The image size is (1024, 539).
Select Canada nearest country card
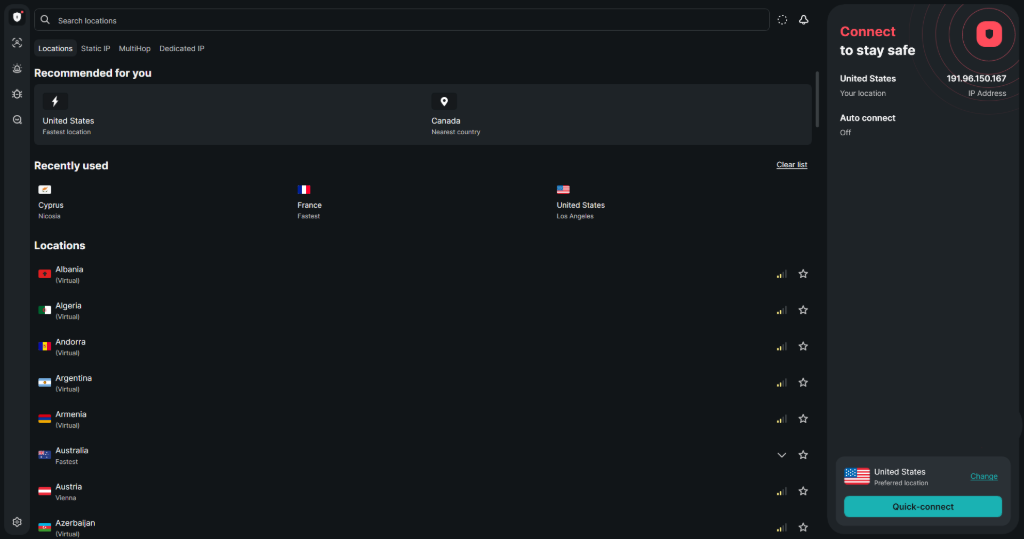coord(618,114)
